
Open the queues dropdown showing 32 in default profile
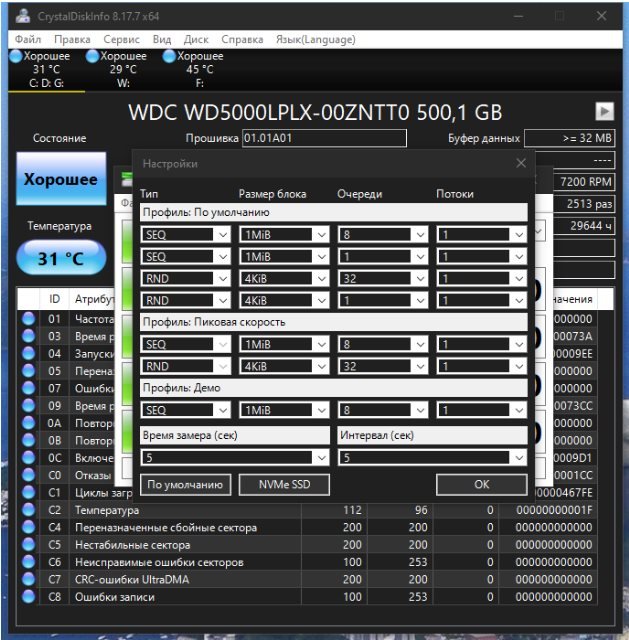pyautogui.click(x=383, y=279)
